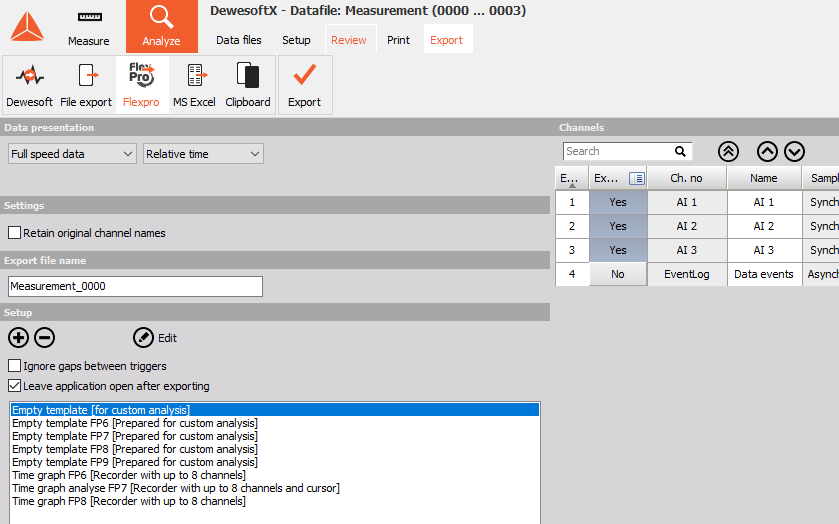Switch to Measure mode
Viewport: 839px width, 524px height.
[89, 28]
